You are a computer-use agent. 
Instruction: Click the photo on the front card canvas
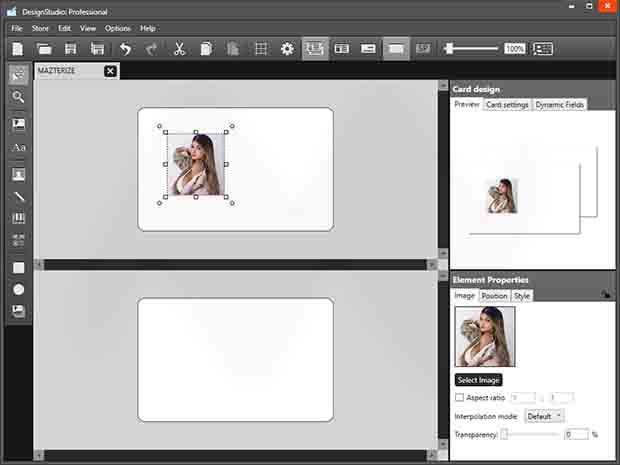click(x=196, y=164)
